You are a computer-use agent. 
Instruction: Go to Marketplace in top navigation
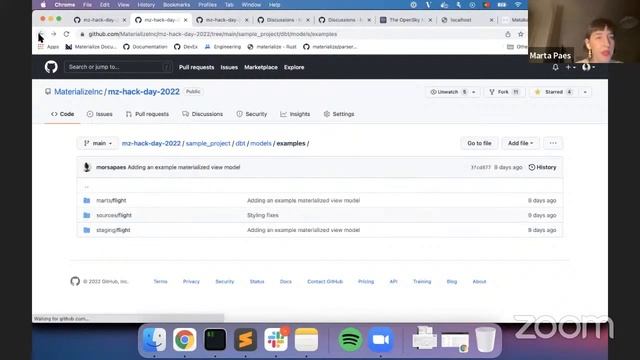coord(261,67)
